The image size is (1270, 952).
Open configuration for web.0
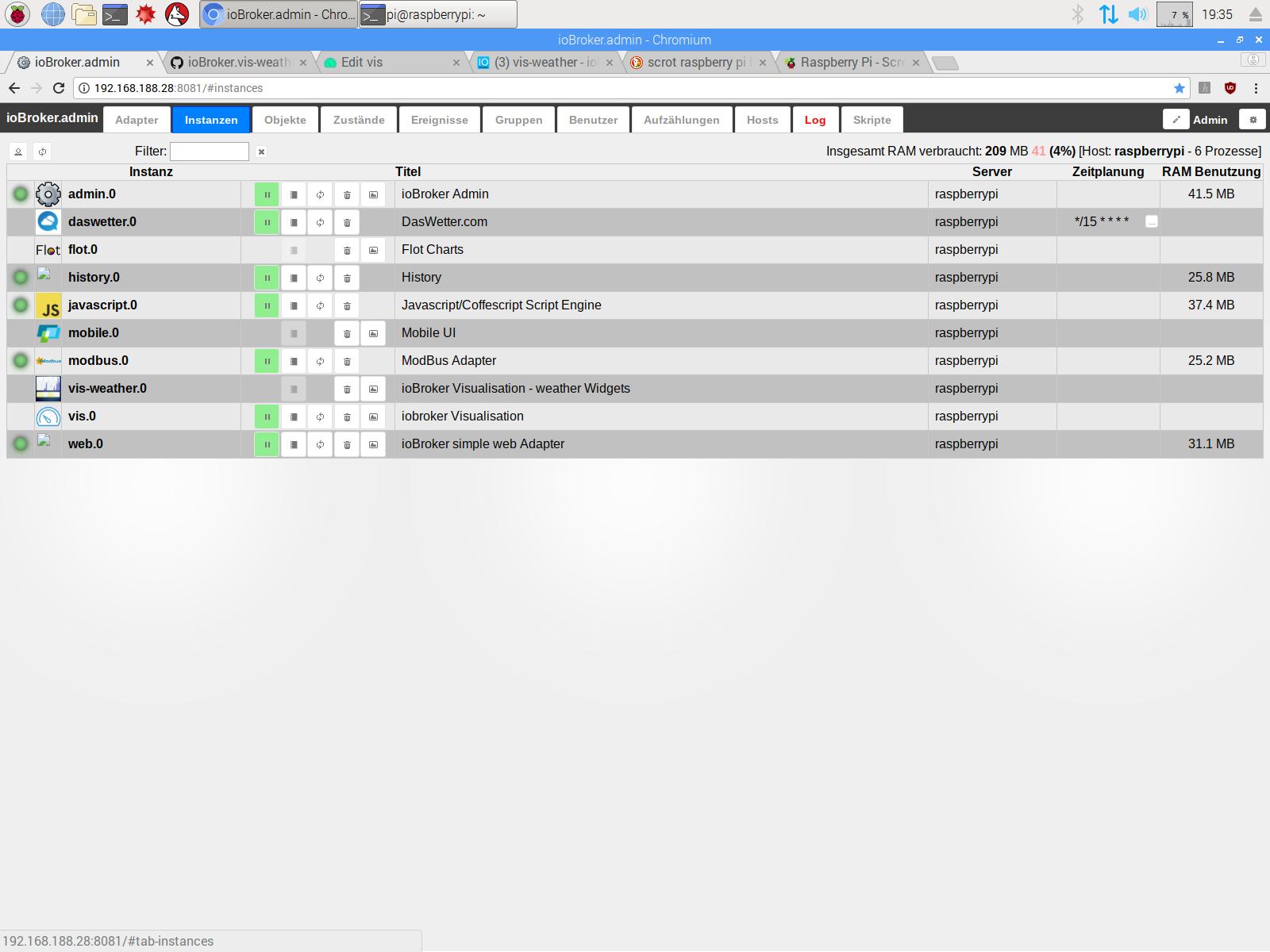point(294,444)
